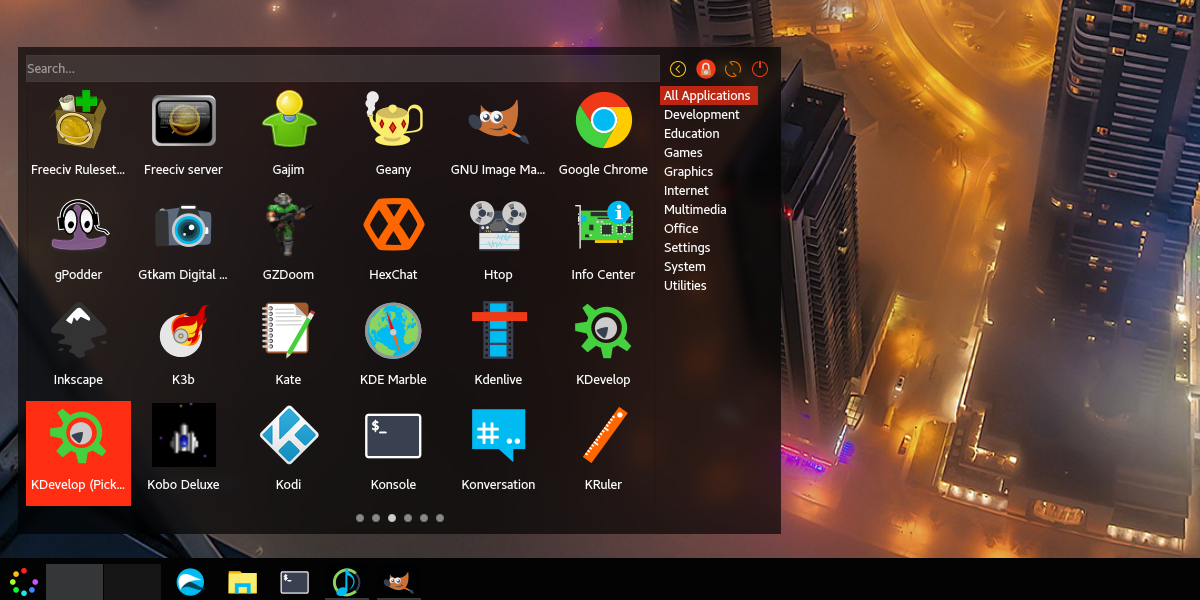Start the HexChat IRC client
Screen dimensions: 1200x600
[393, 225]
